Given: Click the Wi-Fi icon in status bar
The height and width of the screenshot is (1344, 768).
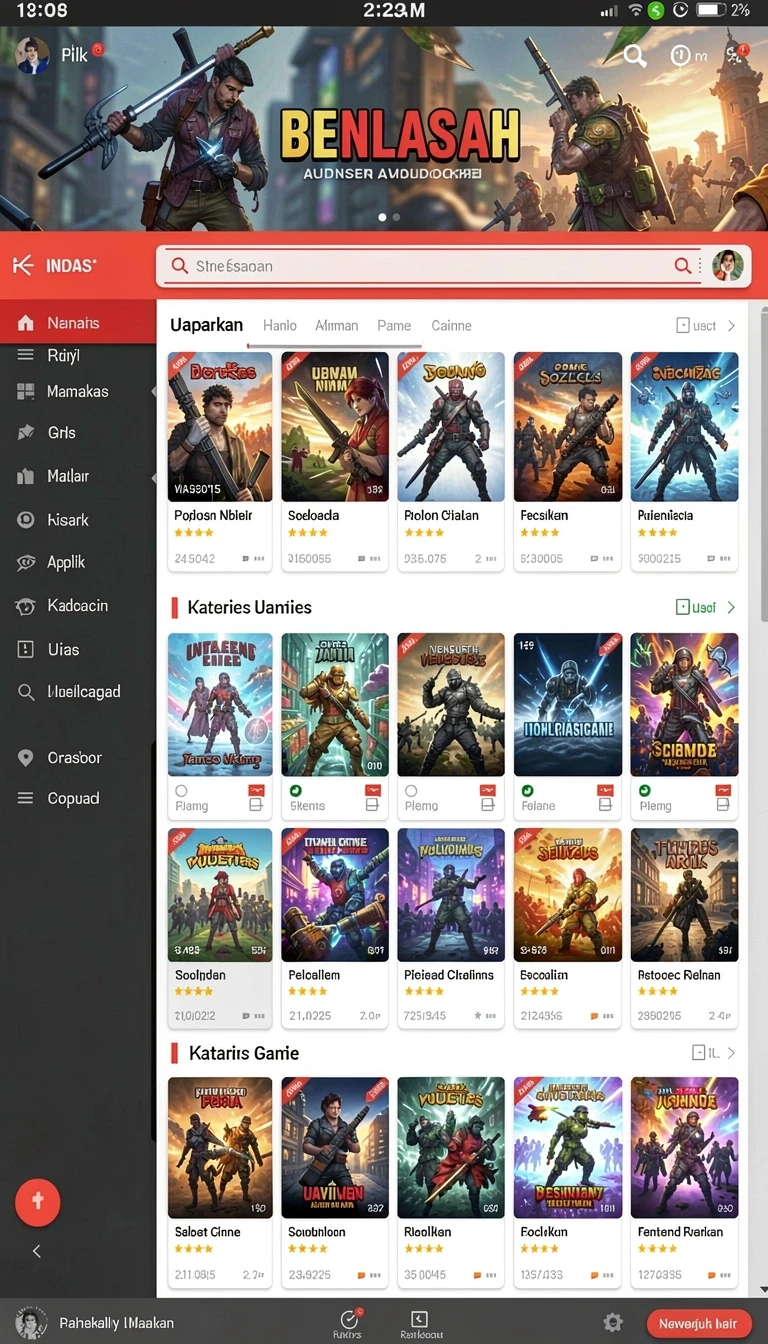Looking at the screenshot, I should coord(635,10).
